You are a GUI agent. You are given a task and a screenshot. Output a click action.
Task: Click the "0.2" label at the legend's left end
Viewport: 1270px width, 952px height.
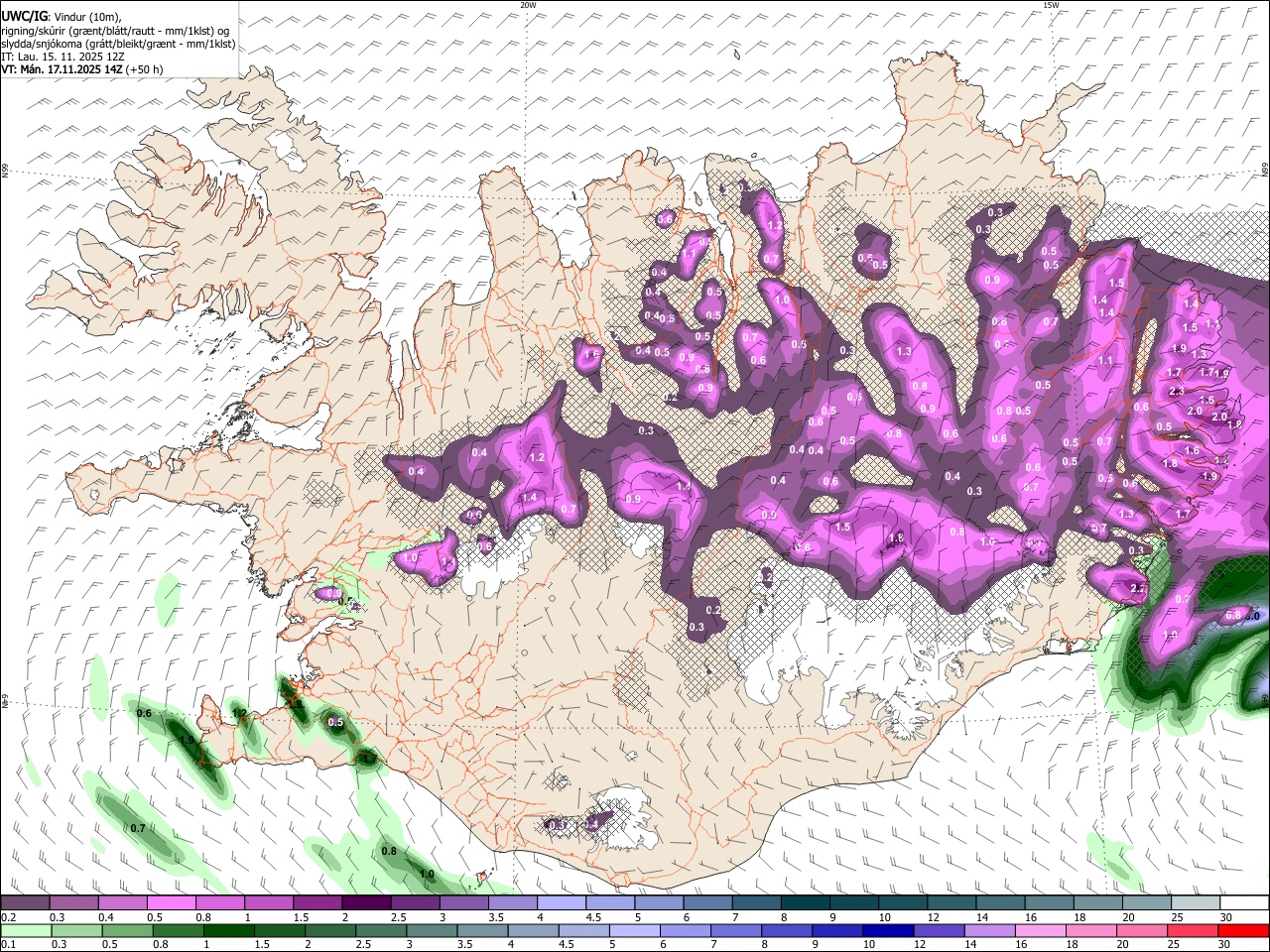(9, 917)
